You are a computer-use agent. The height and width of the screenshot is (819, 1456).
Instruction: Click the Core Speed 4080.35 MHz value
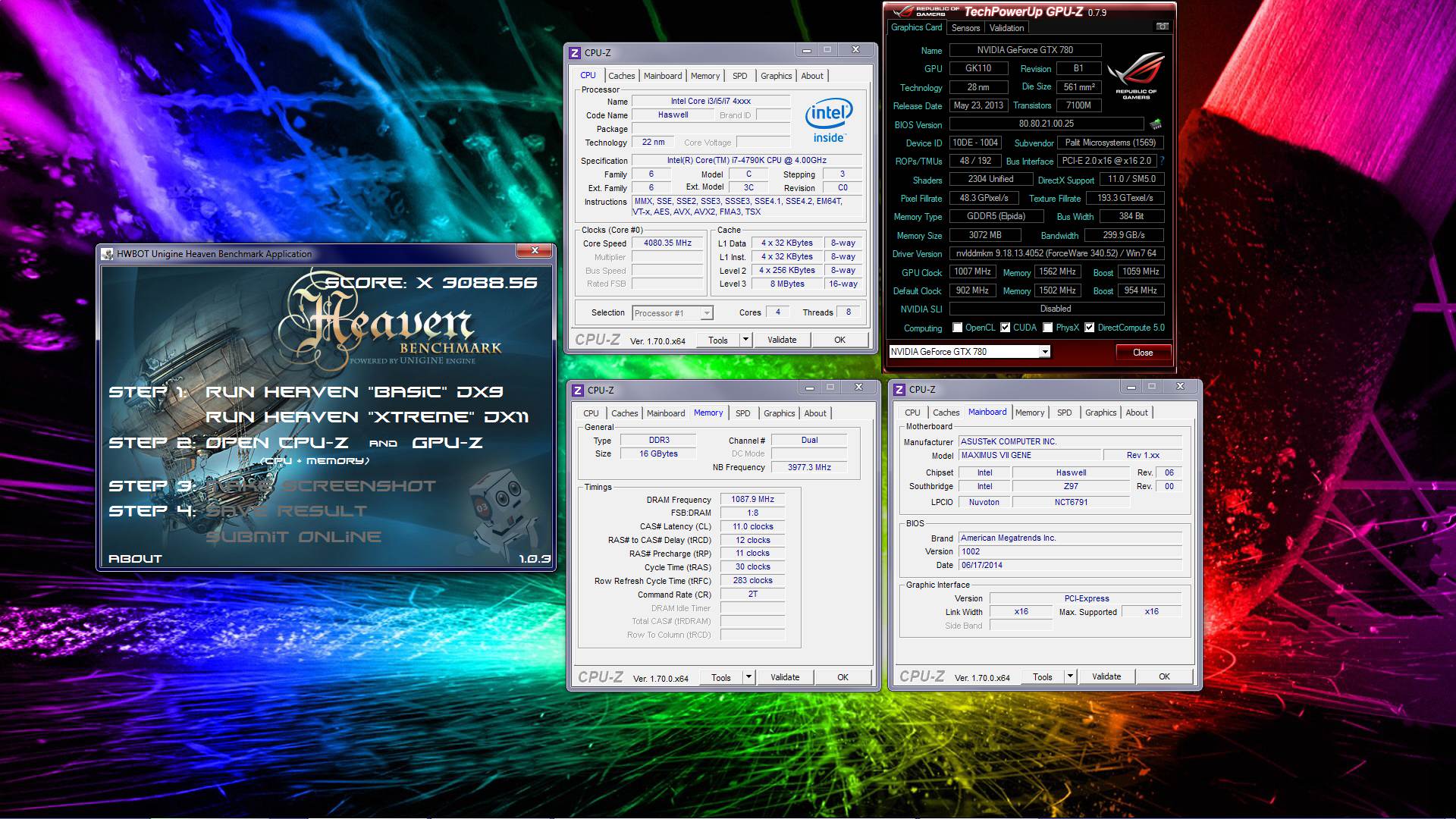tap(667, 243)
